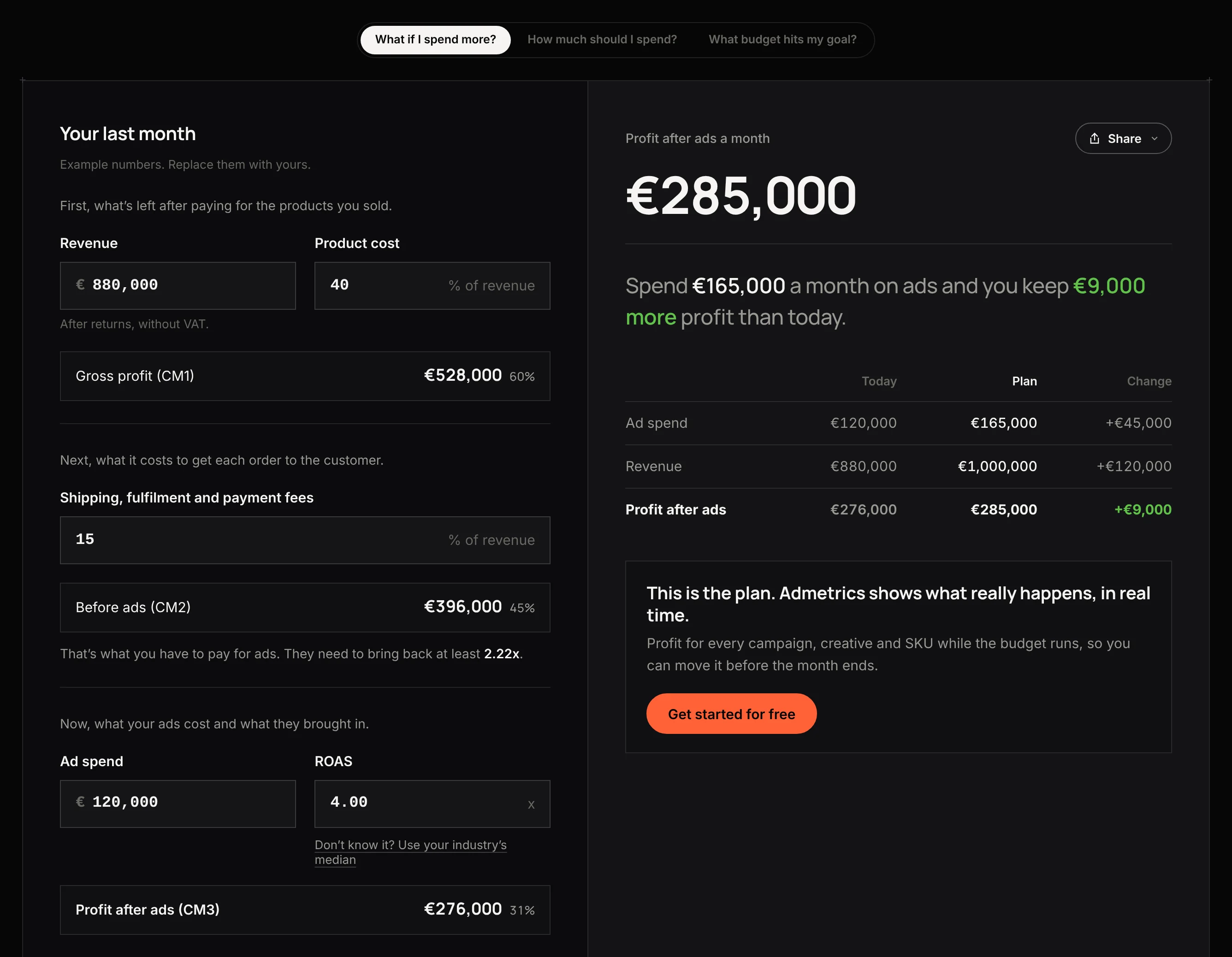Expand the Share dropdown chevron
The height and width of the screenshot is (957, 1232).
(1154, 139)
